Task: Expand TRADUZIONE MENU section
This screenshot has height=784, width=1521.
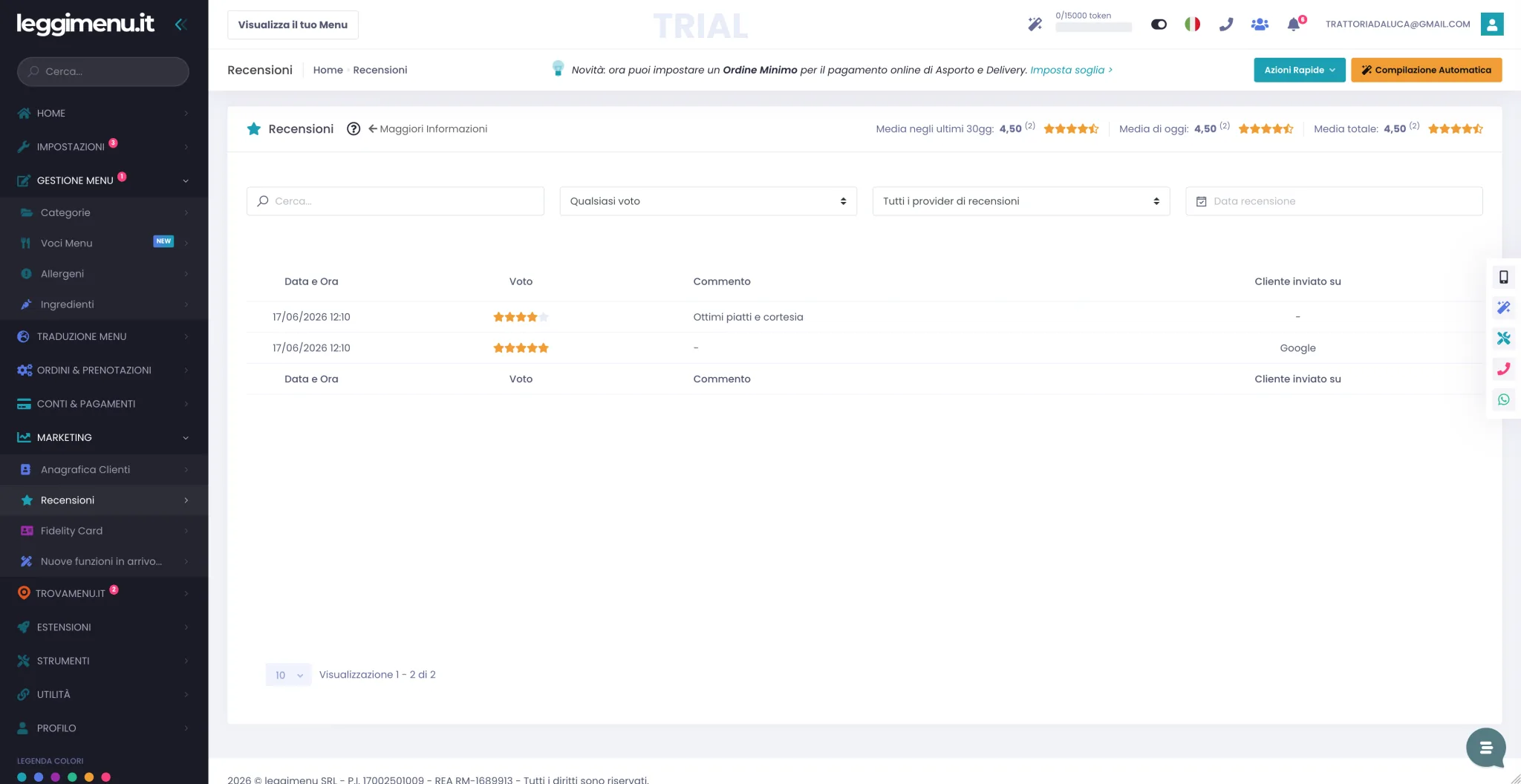Action: point(104,336)
